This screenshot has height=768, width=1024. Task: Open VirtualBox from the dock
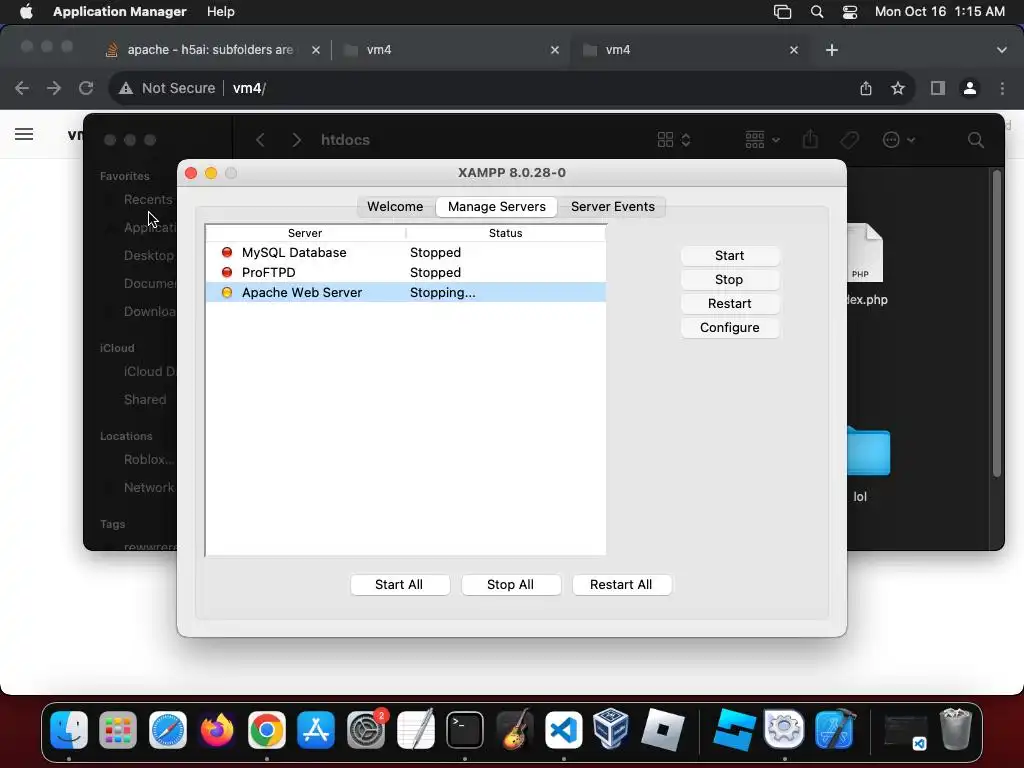click(x=611, y=729)
